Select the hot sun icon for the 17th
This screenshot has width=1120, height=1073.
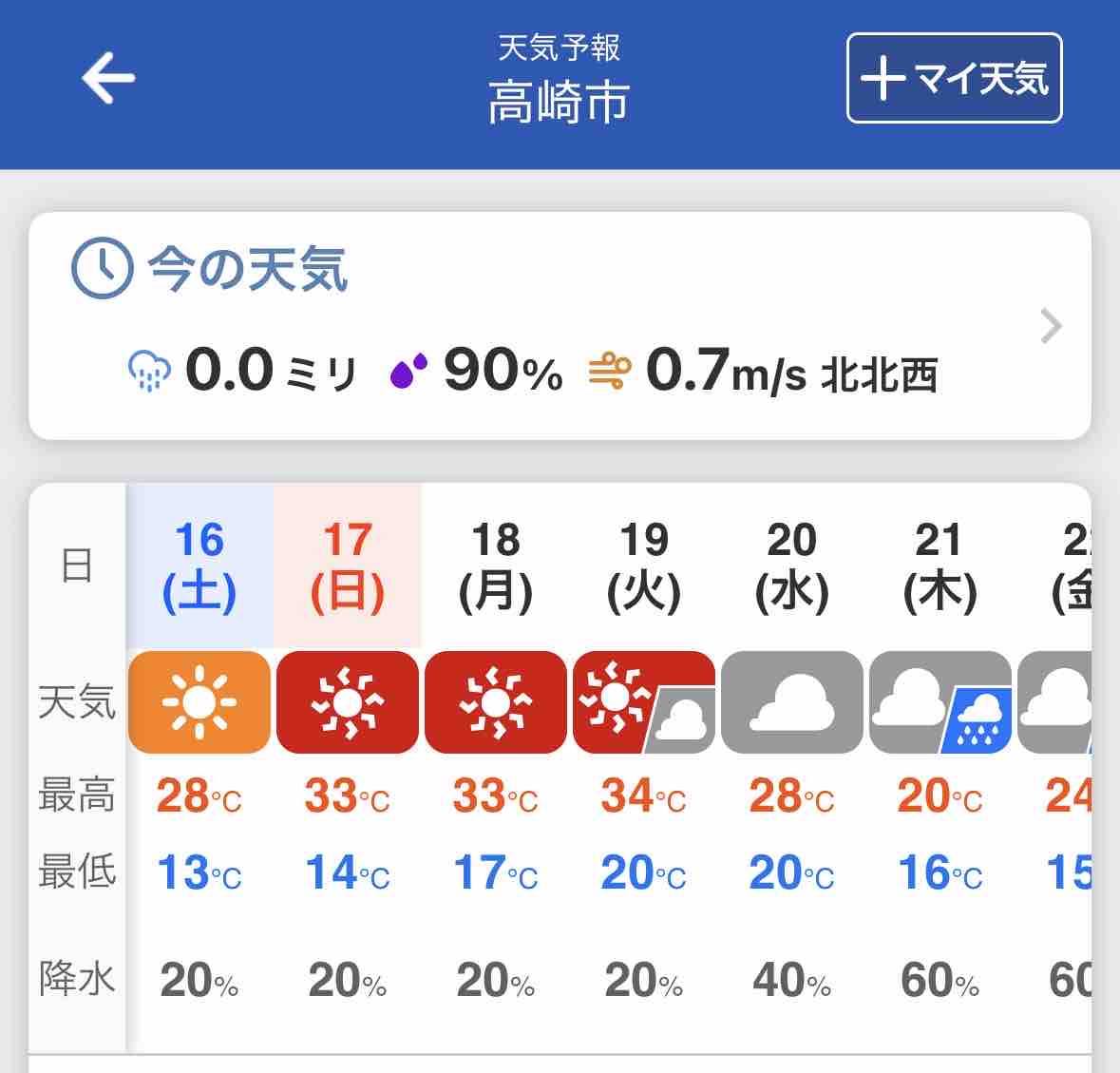347,701
